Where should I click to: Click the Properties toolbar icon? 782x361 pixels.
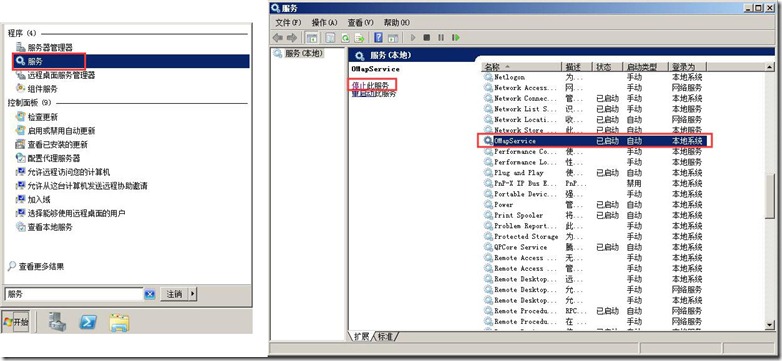(x=330, y=38)
